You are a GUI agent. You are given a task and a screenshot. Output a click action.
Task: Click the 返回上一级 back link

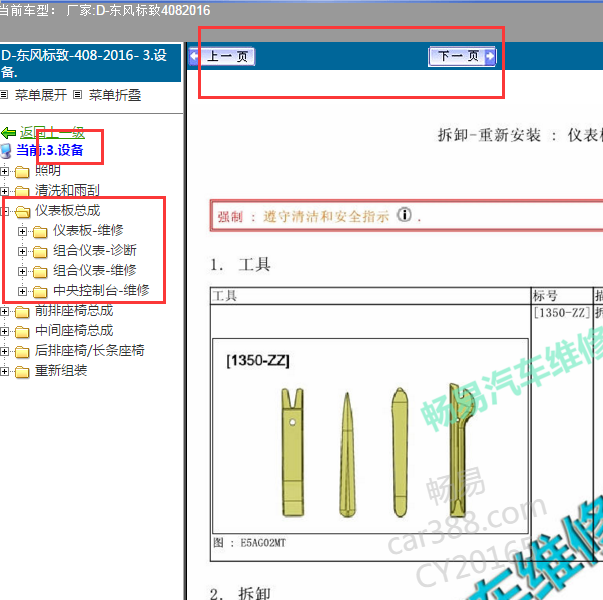tap(52, 133)
